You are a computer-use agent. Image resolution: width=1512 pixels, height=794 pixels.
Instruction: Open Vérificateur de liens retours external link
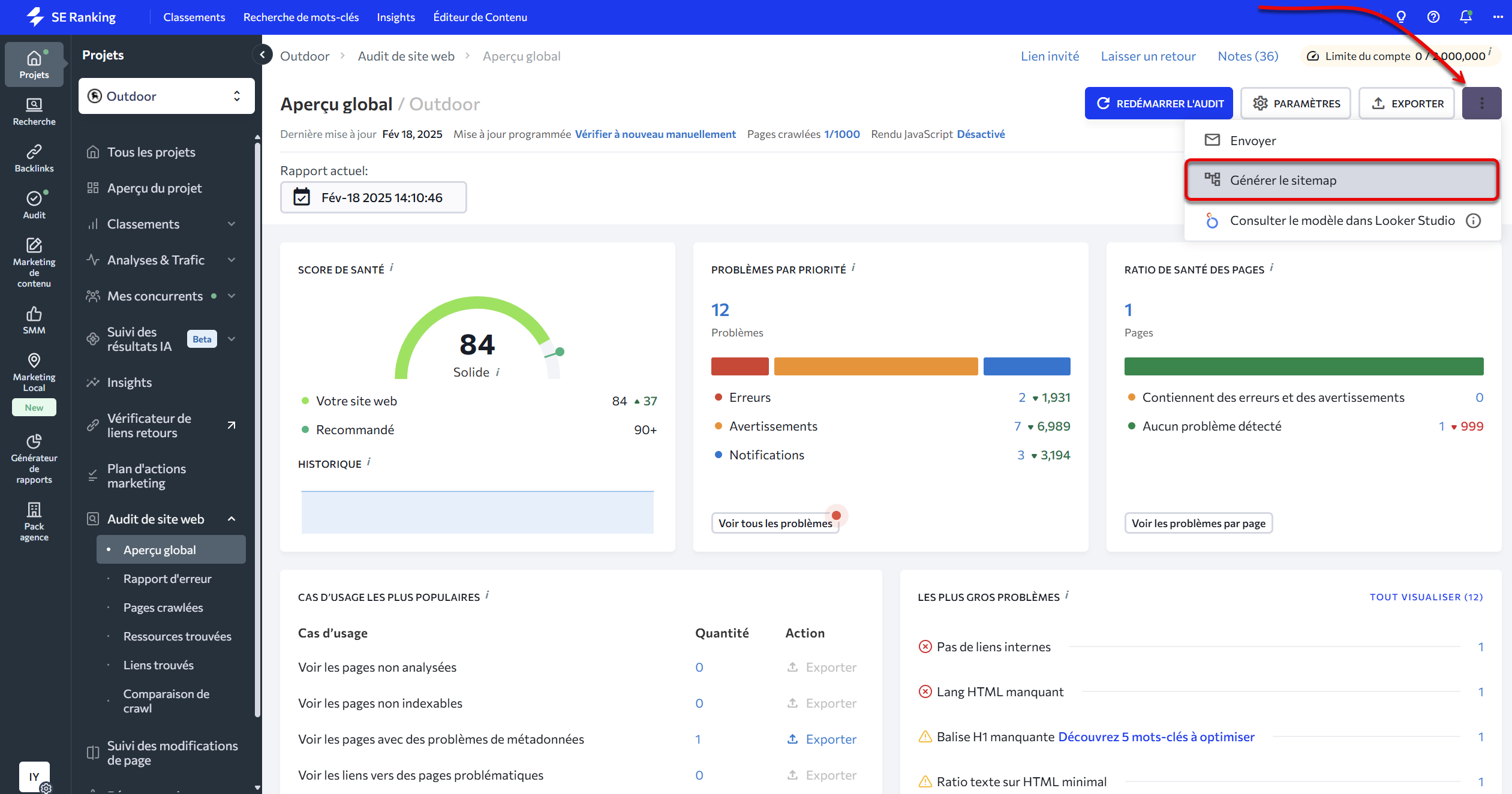[232, 425]
